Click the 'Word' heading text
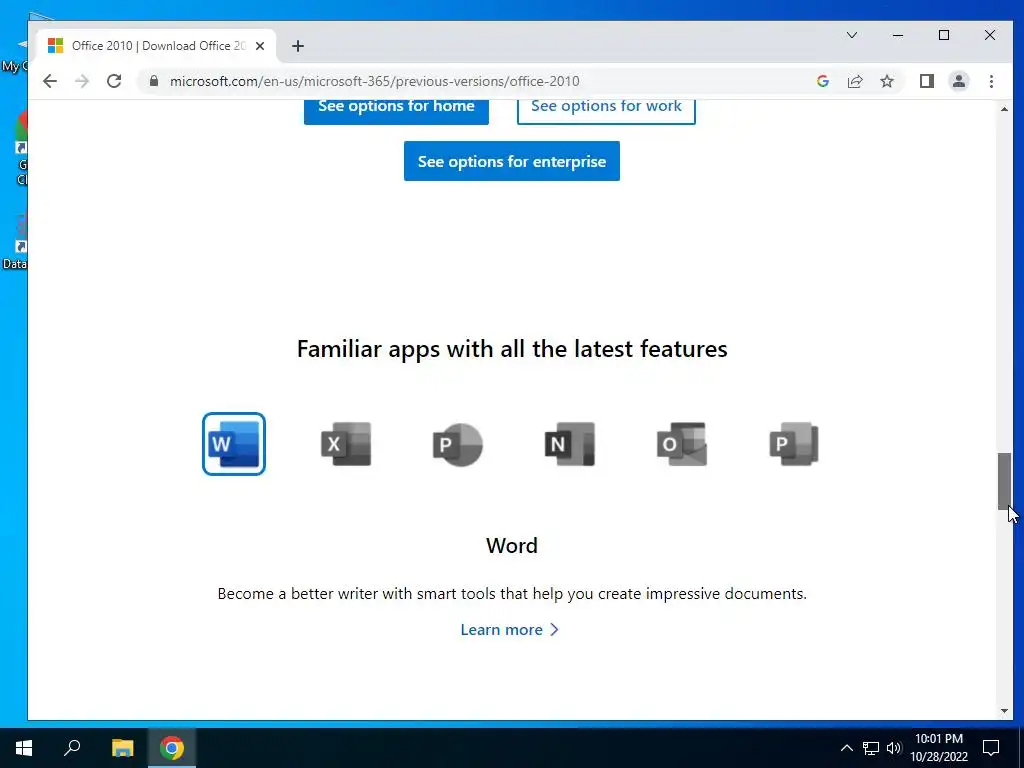Viewport: 1024px width, 768px height. point(512,545)
